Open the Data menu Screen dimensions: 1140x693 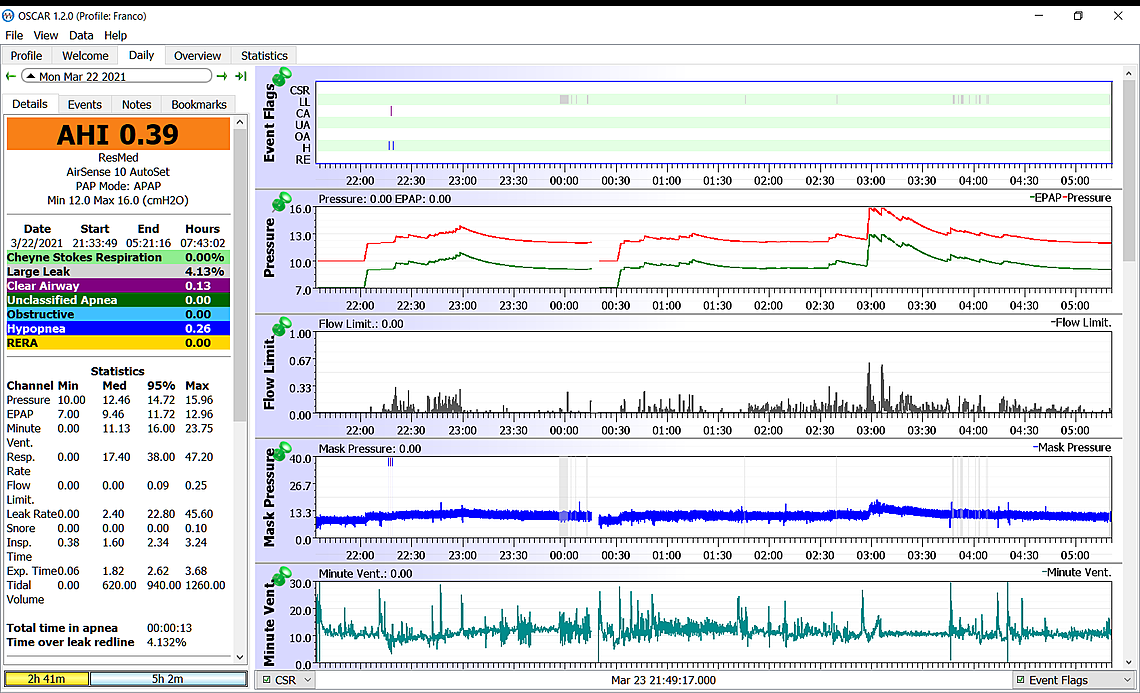point(81,35)
